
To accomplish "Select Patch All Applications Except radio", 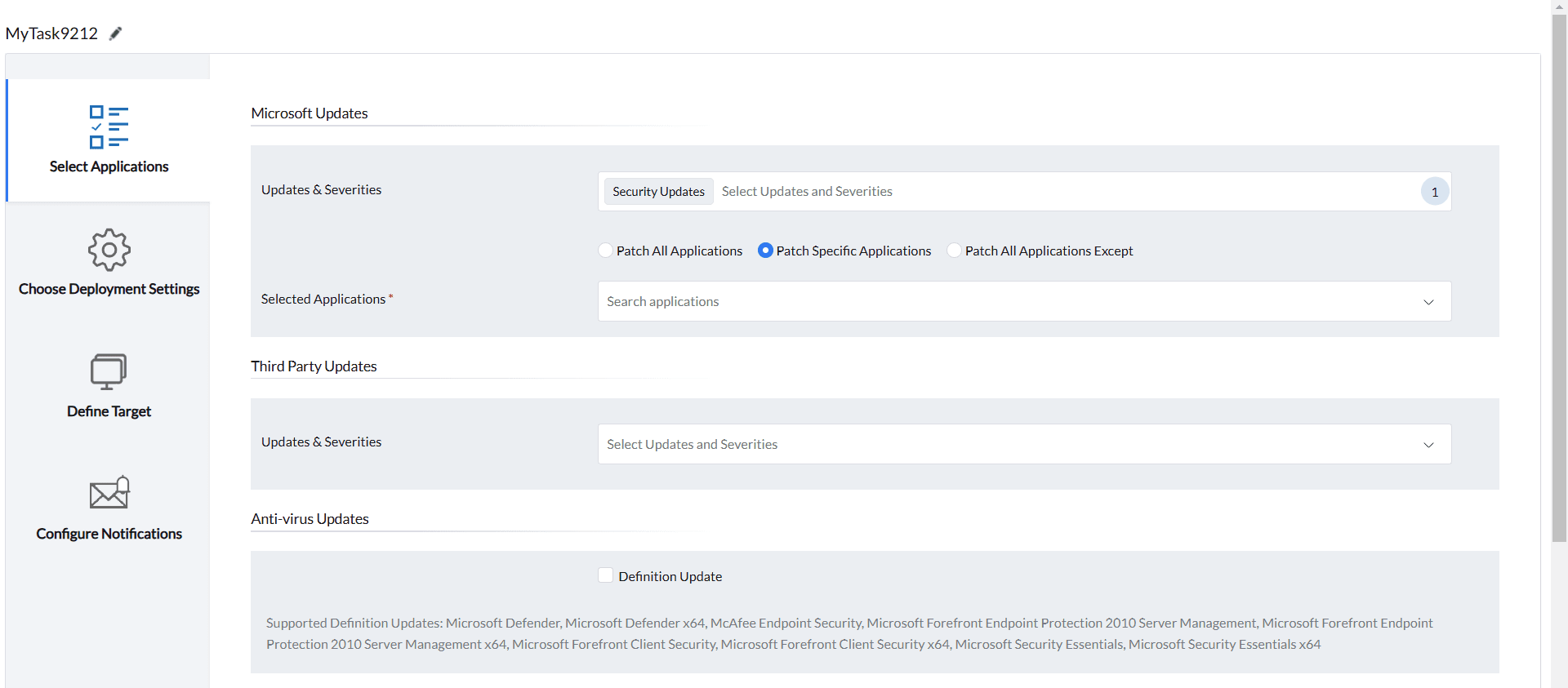I will [x=954, y=251].
